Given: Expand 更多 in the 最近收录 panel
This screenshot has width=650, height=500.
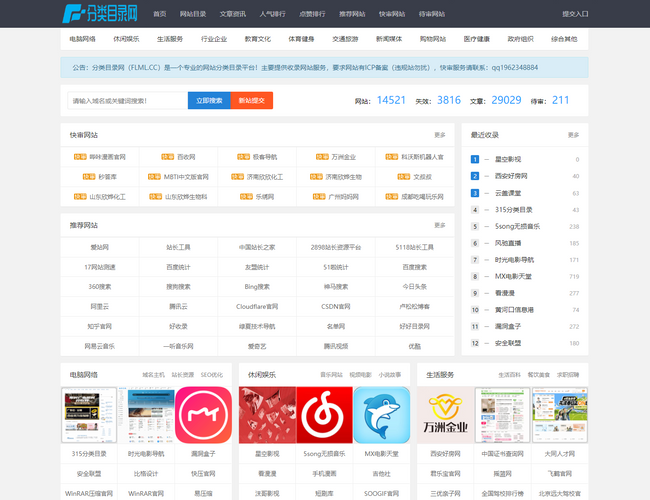Looking at the screenshot, I should point(573,135).
